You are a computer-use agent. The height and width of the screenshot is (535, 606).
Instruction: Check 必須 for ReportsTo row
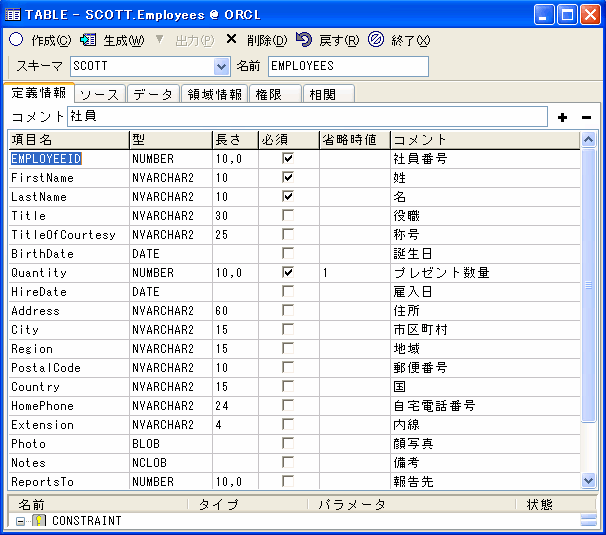(288, 481)
